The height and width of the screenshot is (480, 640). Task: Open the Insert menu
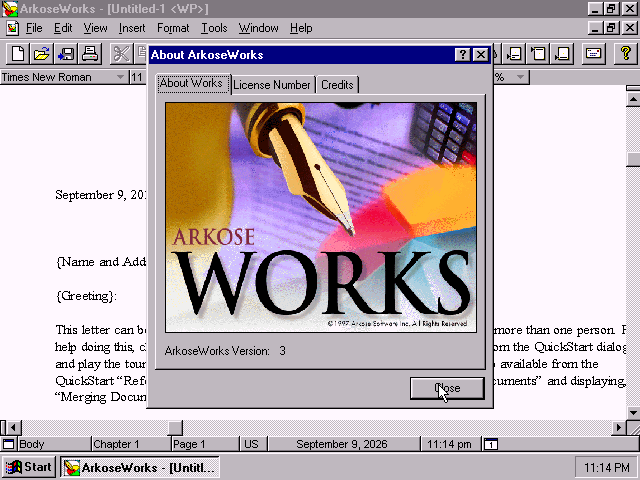132,28
